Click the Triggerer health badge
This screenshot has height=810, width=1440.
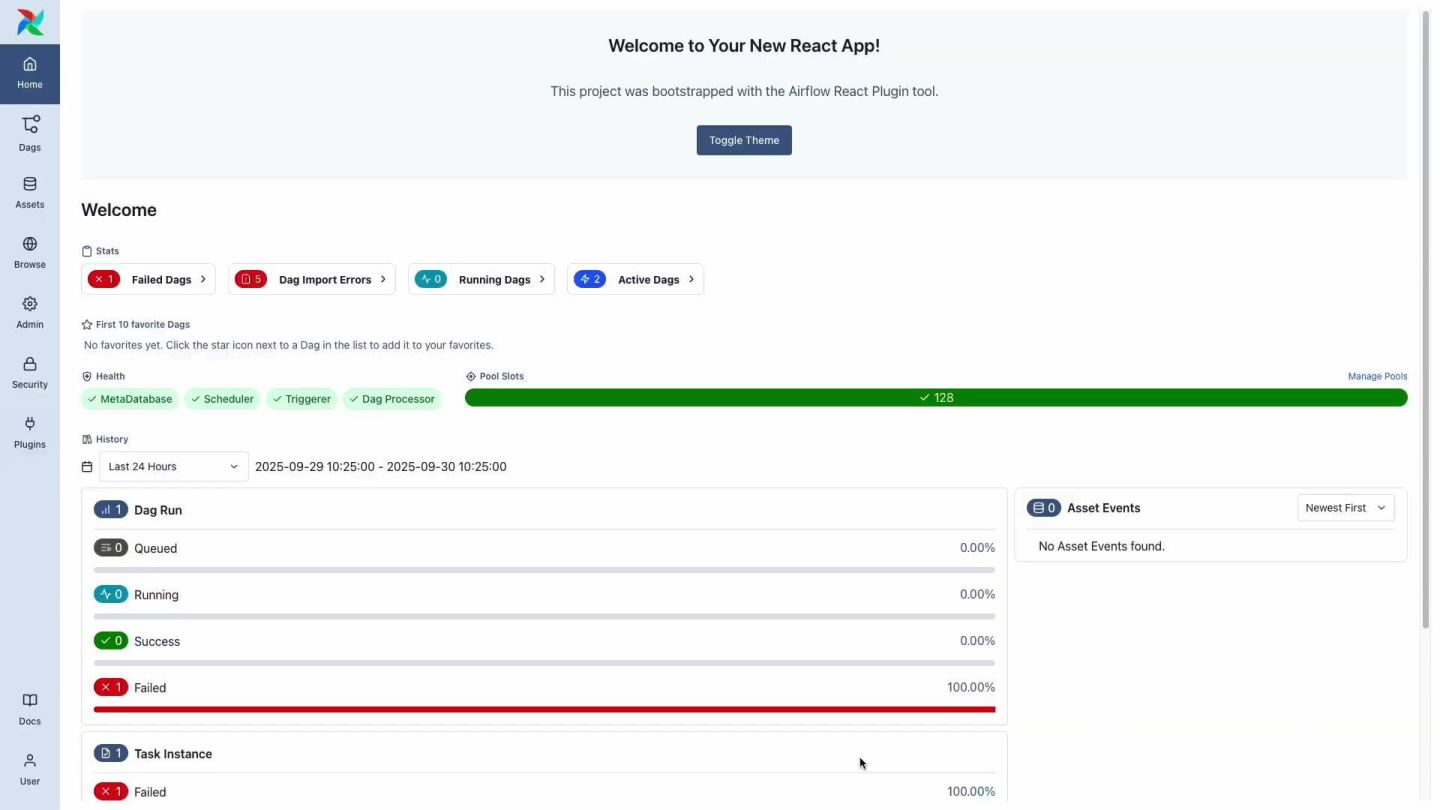click(302, 399)
